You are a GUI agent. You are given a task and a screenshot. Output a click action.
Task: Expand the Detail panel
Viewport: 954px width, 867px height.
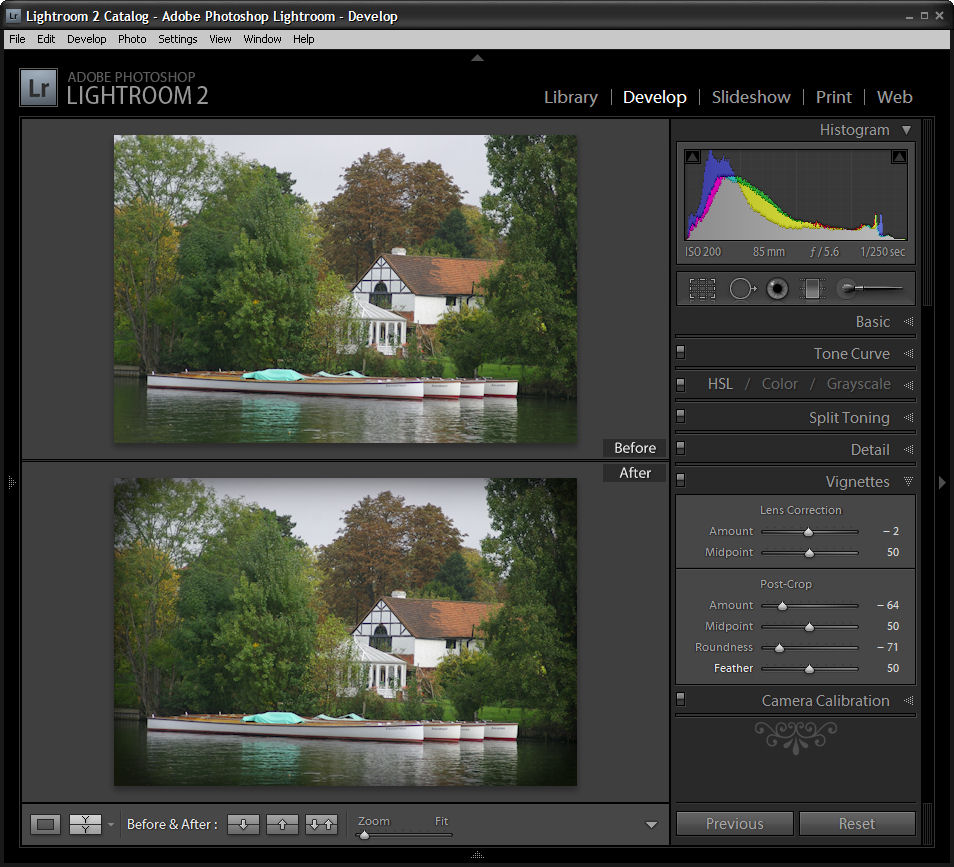click(x=908, y=450)
